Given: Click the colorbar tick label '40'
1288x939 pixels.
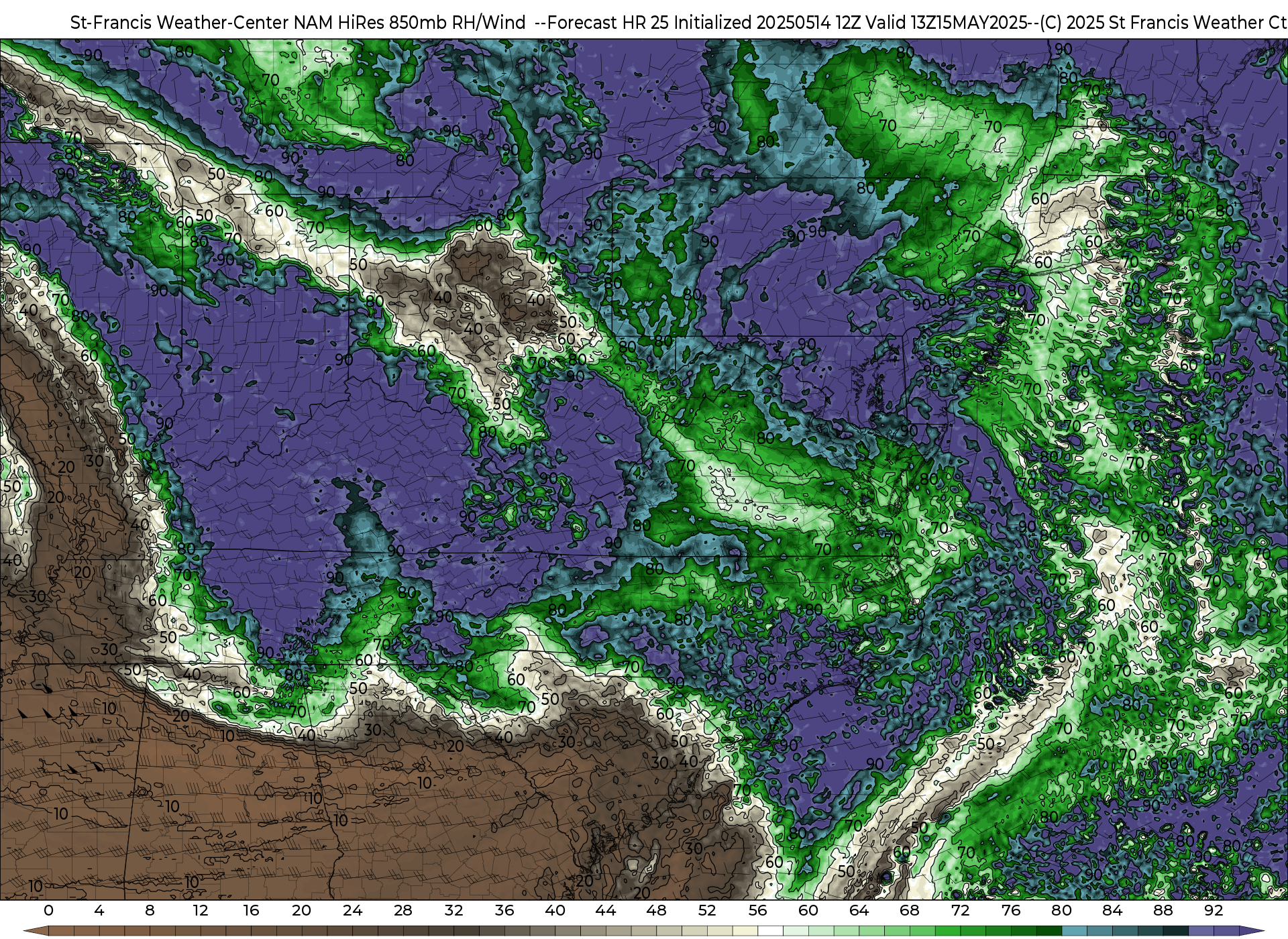Looking at the screenshot, I should tap(555, 910).
